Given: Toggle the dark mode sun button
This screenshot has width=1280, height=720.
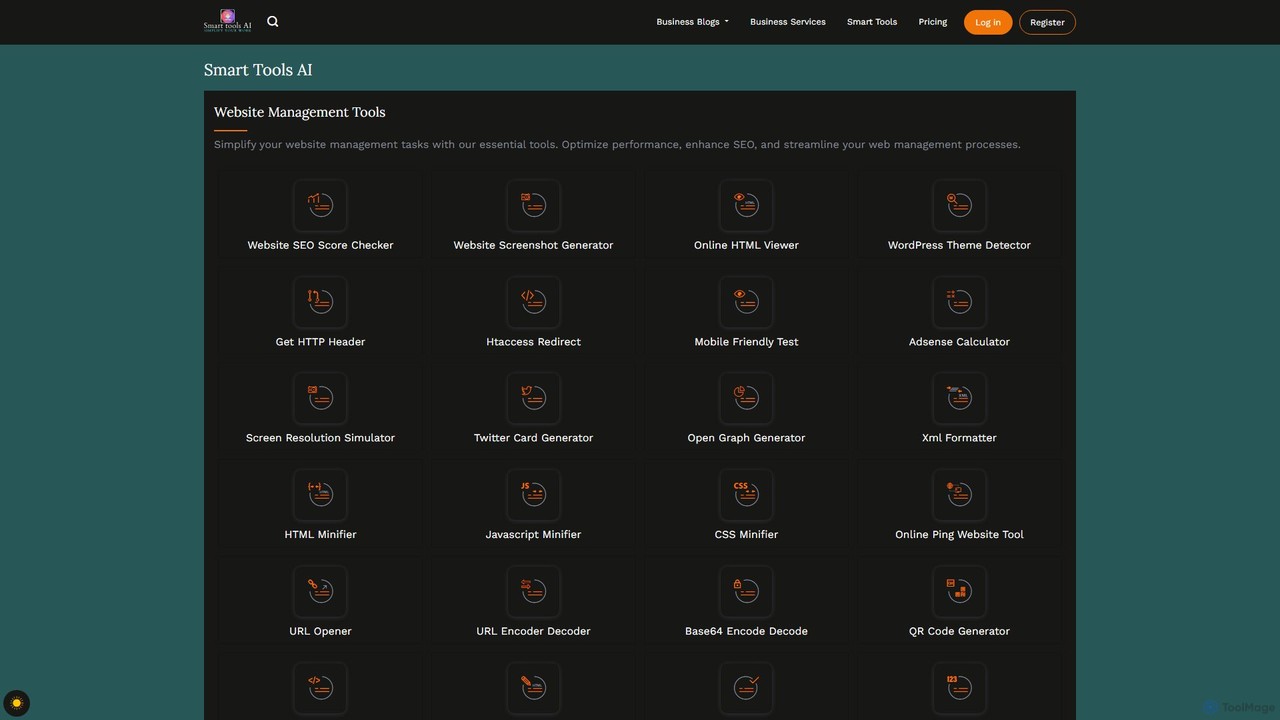Looking at the screenshot, I should (x=16, y=703).
